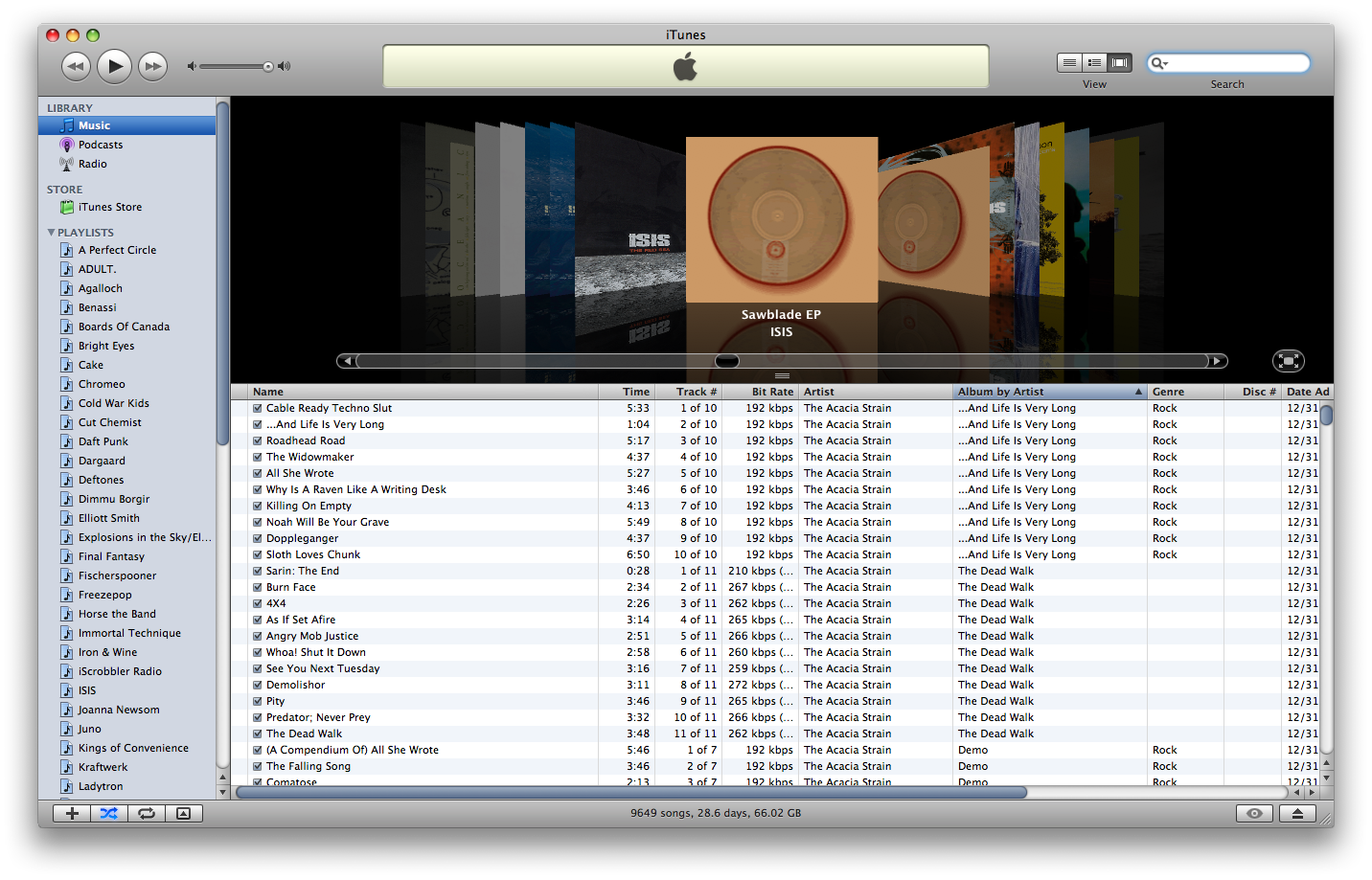This screenshot has height=880, width=1372.
Task: Uncheck the Burn Face song
Action: pyautogui.click(x=257, y=587)
